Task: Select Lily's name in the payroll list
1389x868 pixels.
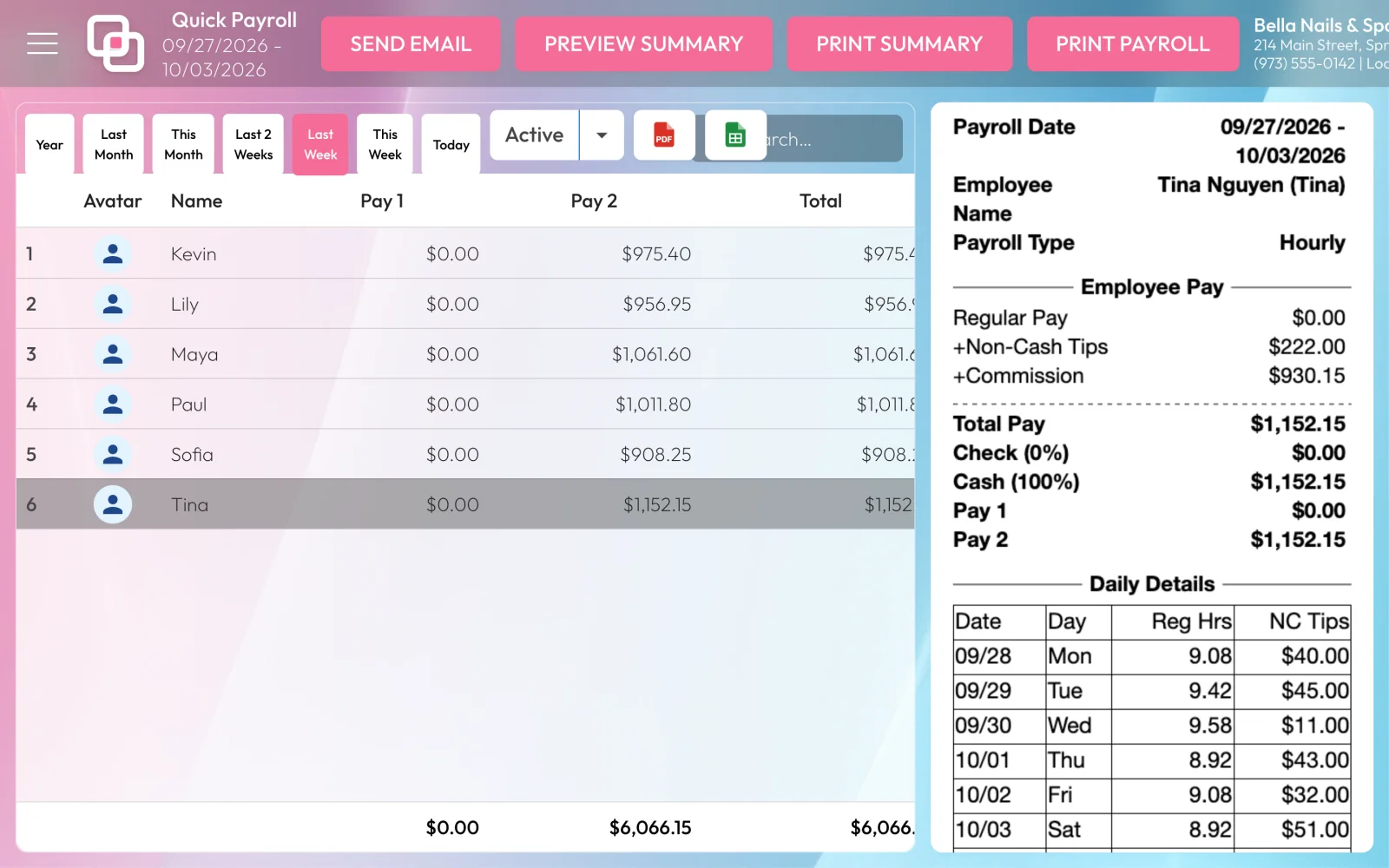Action: 185,305
